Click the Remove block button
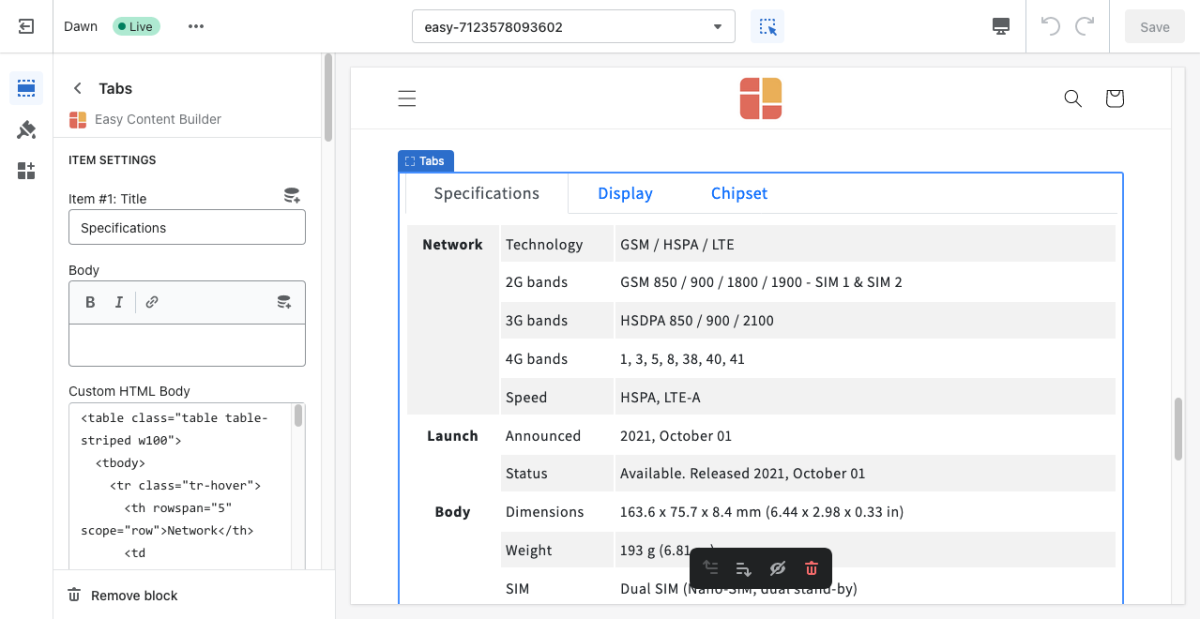 123,595
